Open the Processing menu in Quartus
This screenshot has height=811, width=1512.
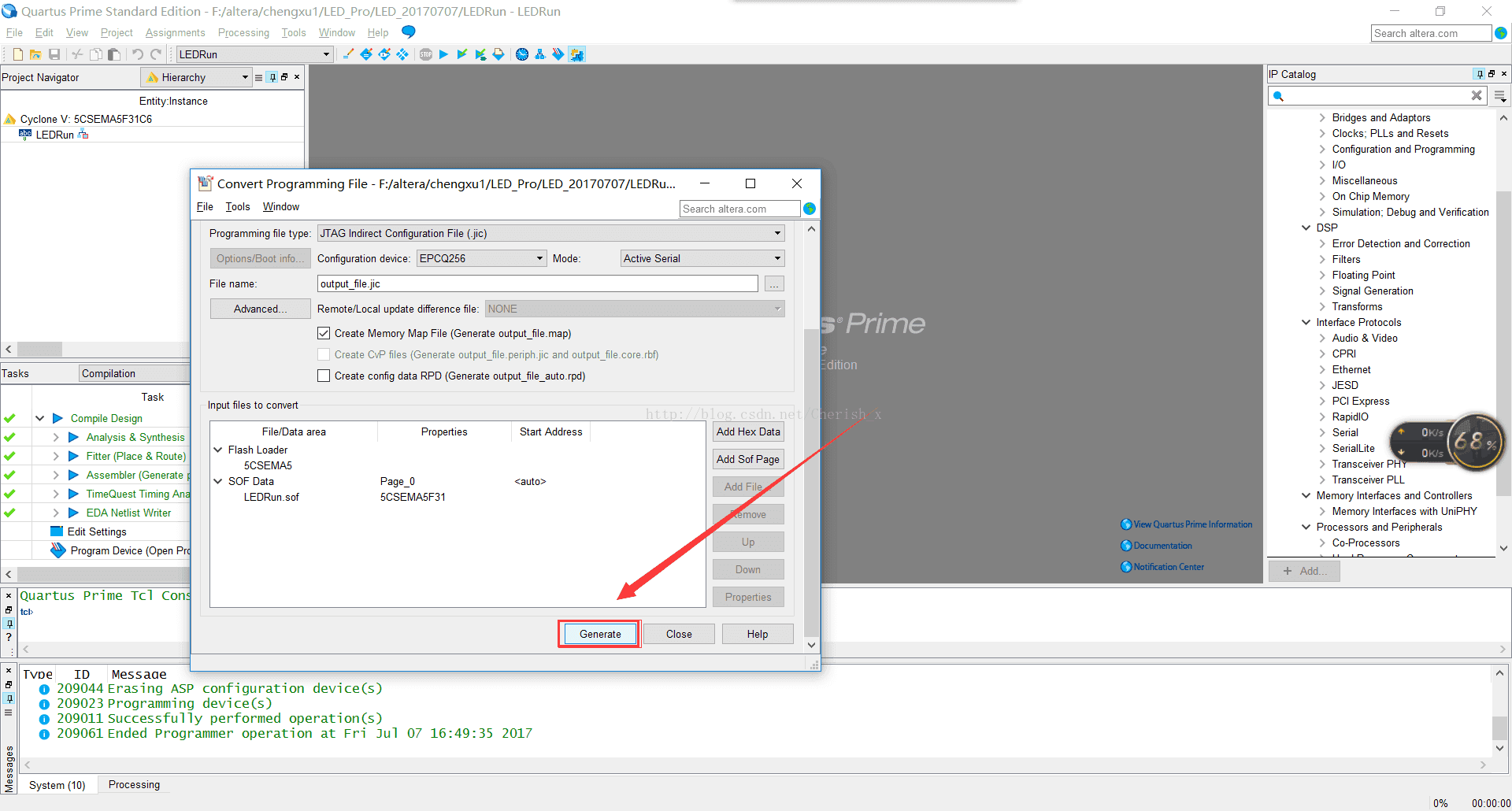(243, 32)
